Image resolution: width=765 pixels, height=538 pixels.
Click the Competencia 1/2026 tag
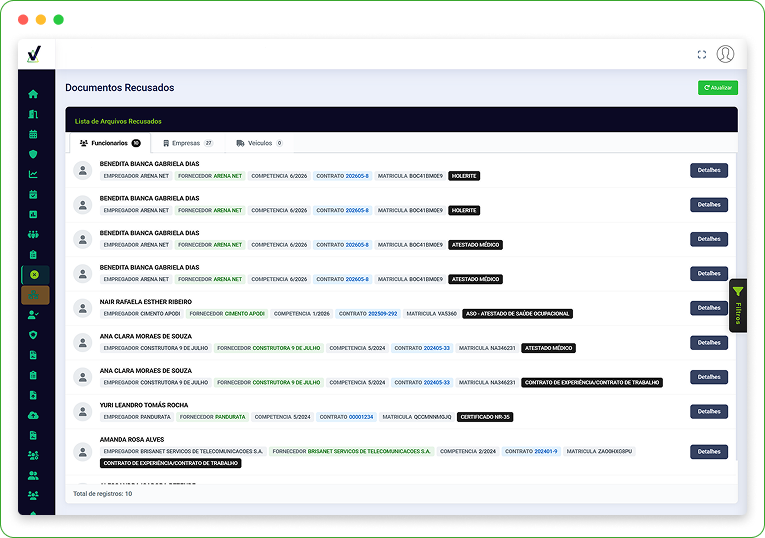click(x=302, y=314)
